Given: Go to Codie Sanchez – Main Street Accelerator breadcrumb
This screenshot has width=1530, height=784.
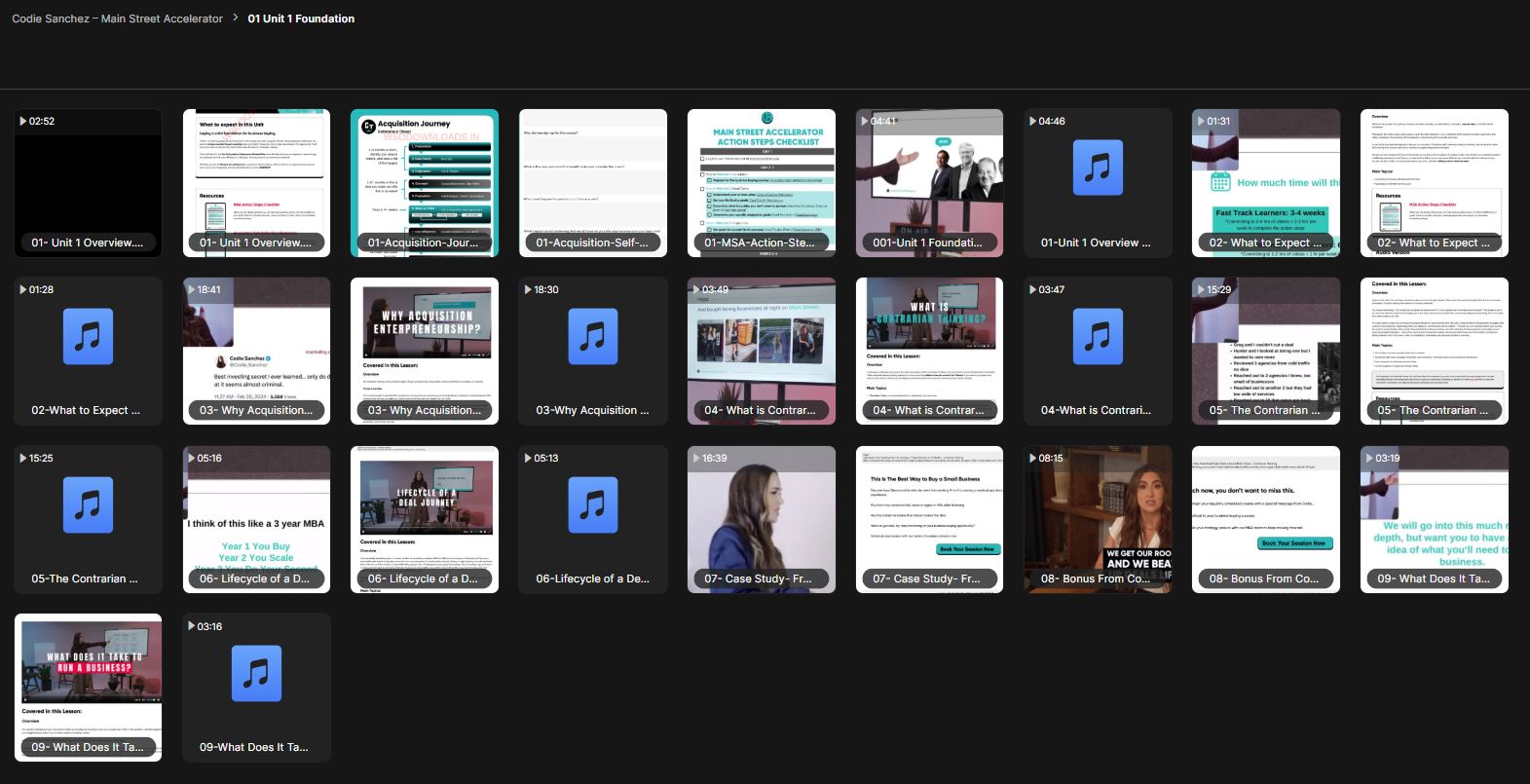Looking at the screenshot, I should click(117, 19).
